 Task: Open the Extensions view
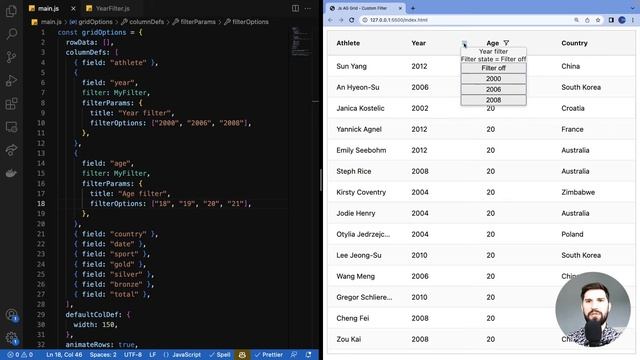click(x=11, y=104)
